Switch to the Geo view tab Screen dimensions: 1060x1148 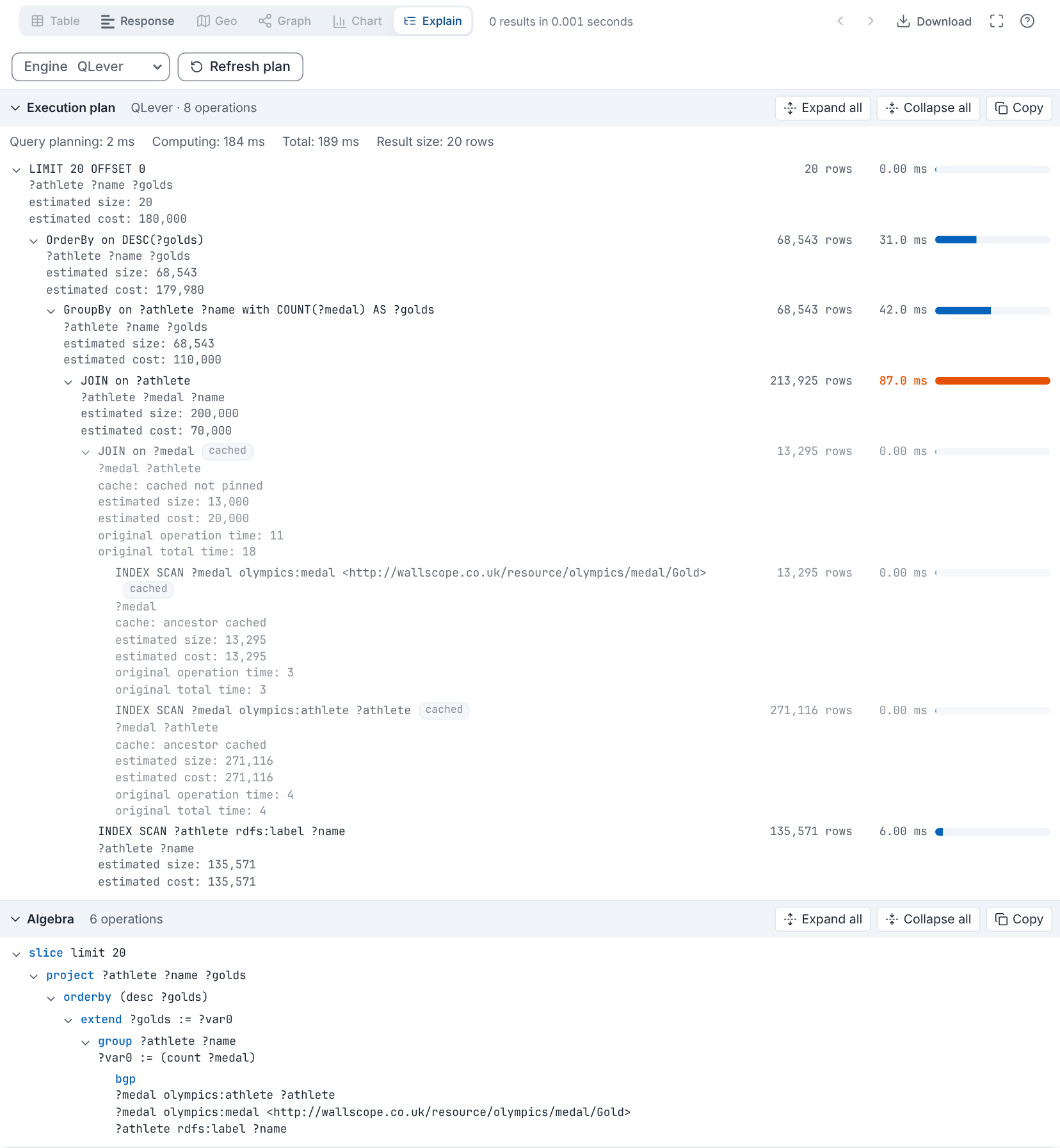pos(217,21)
